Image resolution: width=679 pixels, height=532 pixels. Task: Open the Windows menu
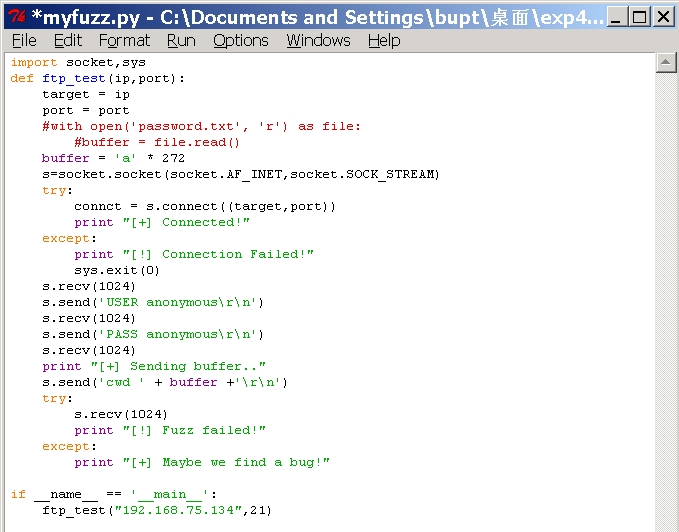click(x=318, y=40)
